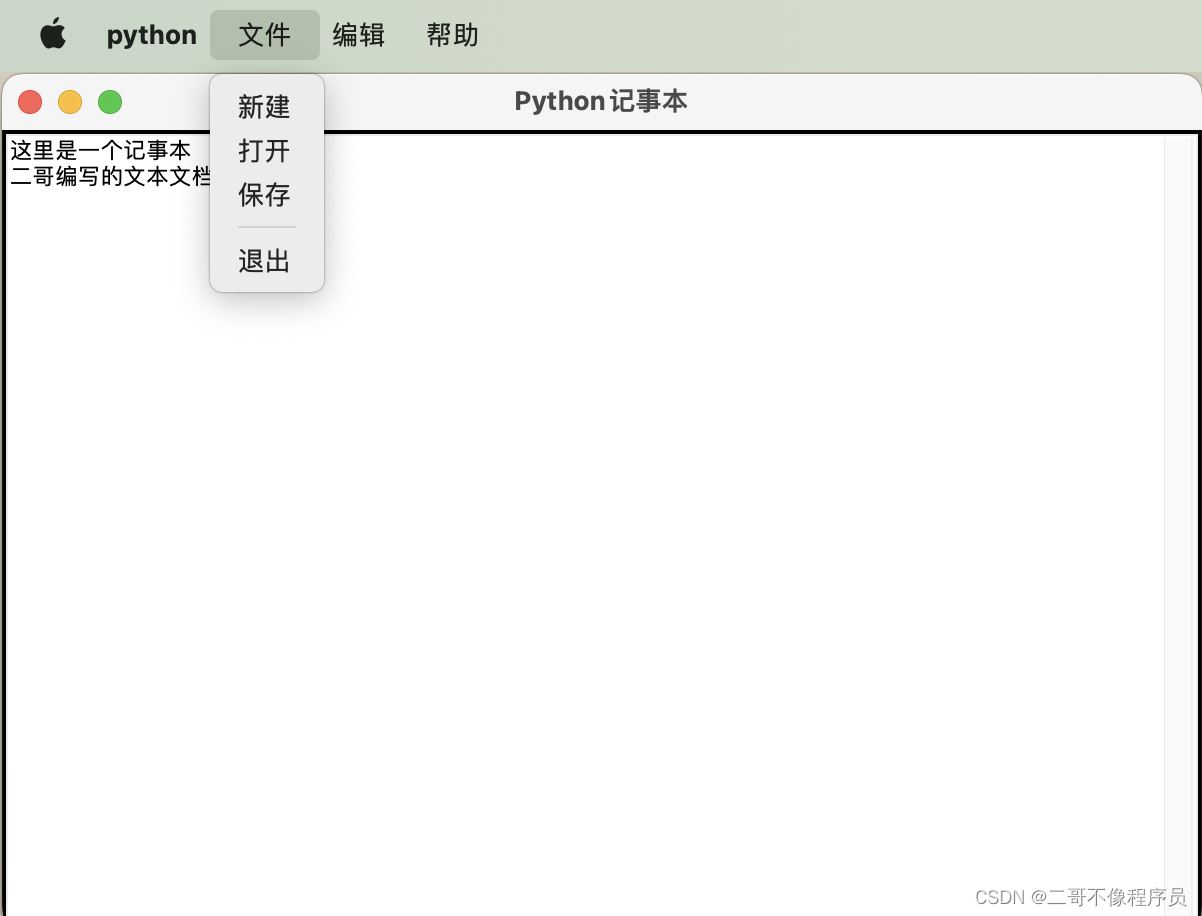Screen dimensions: 1202x916
Task: Maximize the window with the green button
Action: [x=110, y=102]
